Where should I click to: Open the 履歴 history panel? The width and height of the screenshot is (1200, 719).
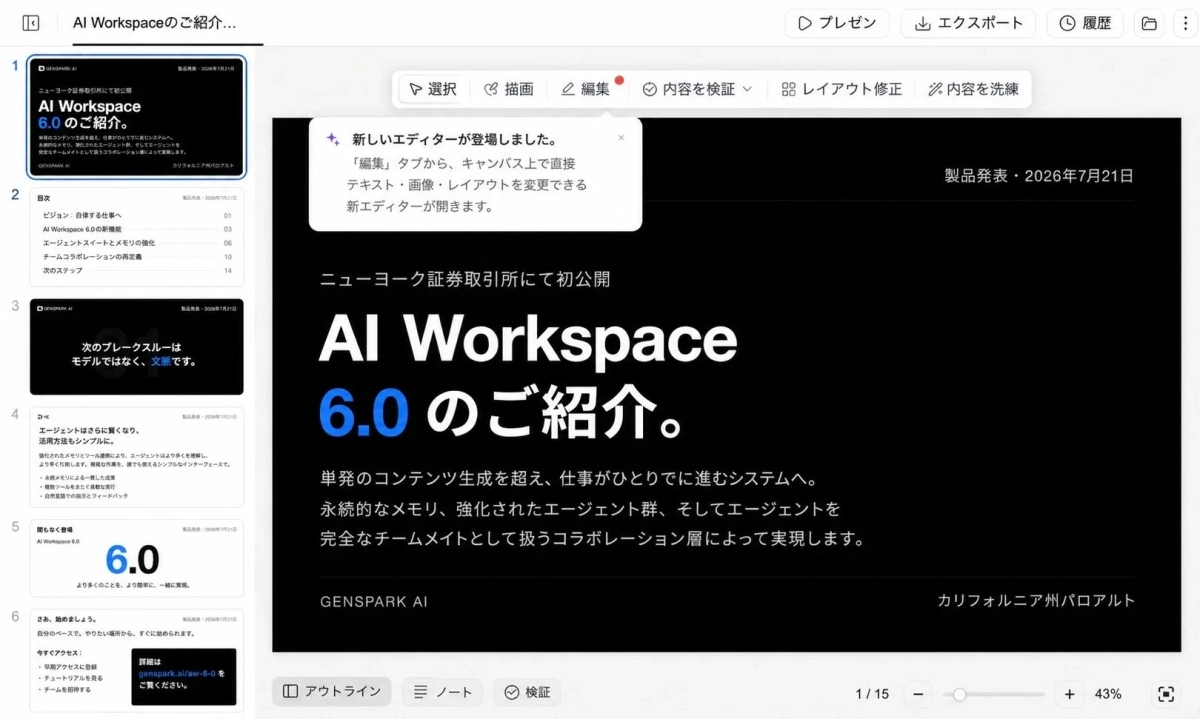(x=1085, y=23)
